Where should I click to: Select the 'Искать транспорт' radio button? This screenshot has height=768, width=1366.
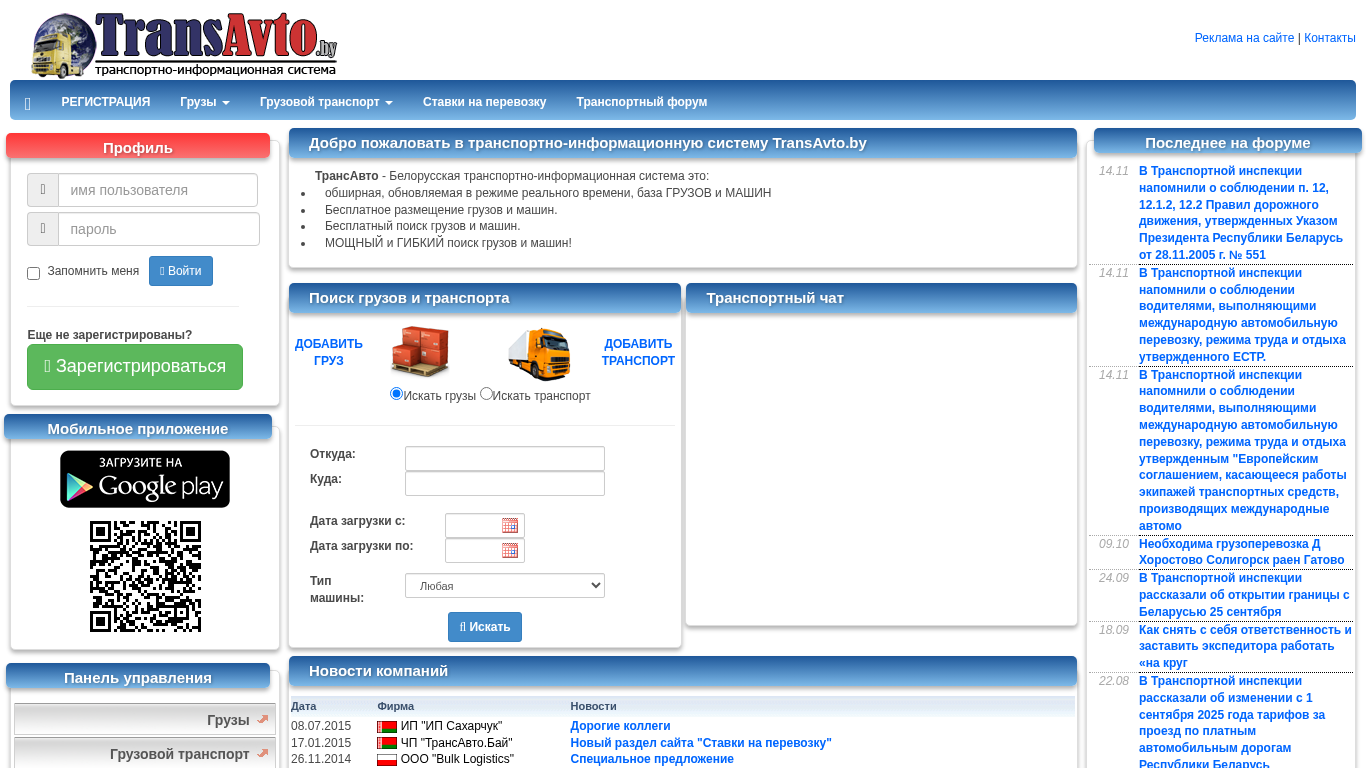click(486, 394)
